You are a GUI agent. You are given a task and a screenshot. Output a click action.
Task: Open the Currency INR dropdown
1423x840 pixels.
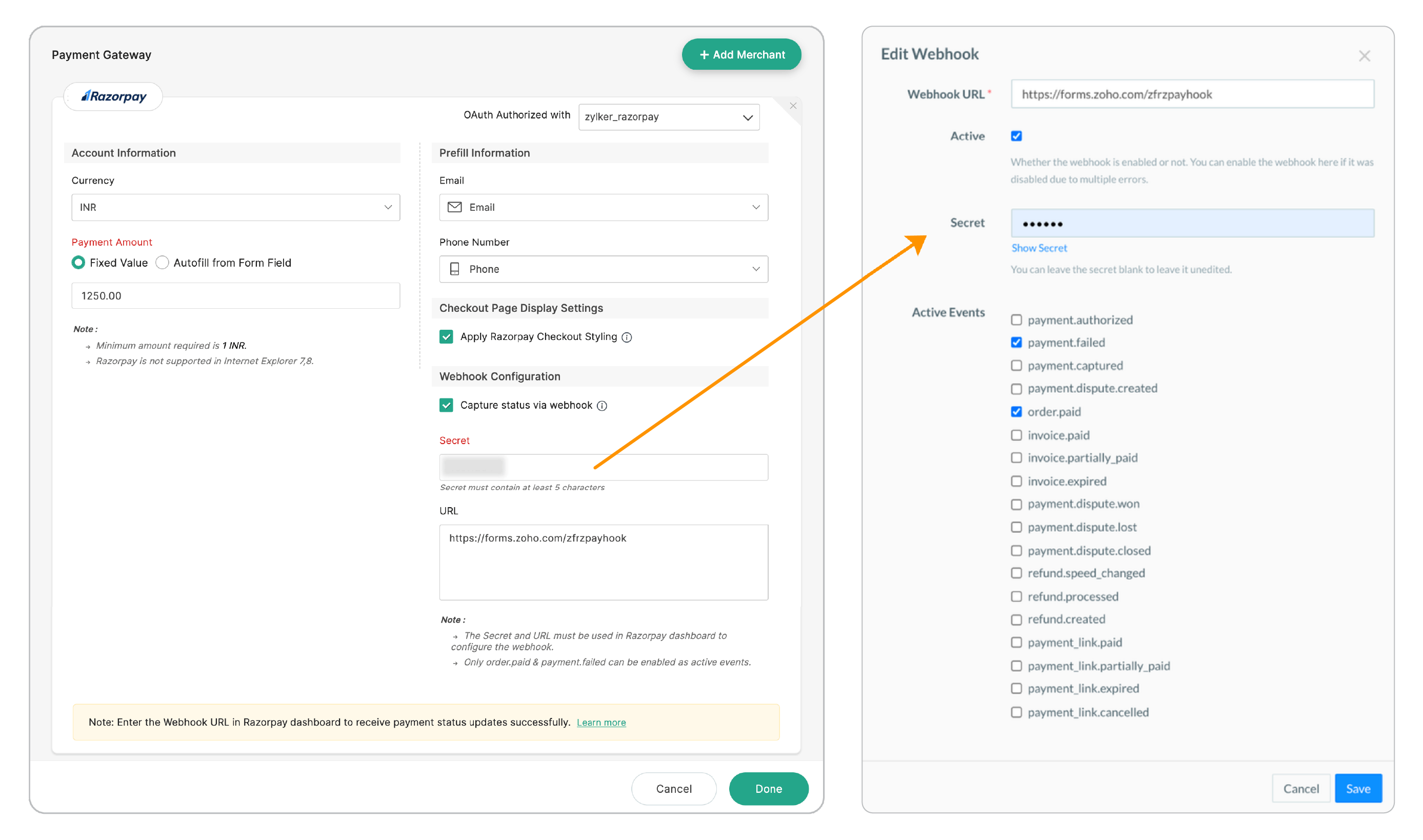(x=235, y=207)
